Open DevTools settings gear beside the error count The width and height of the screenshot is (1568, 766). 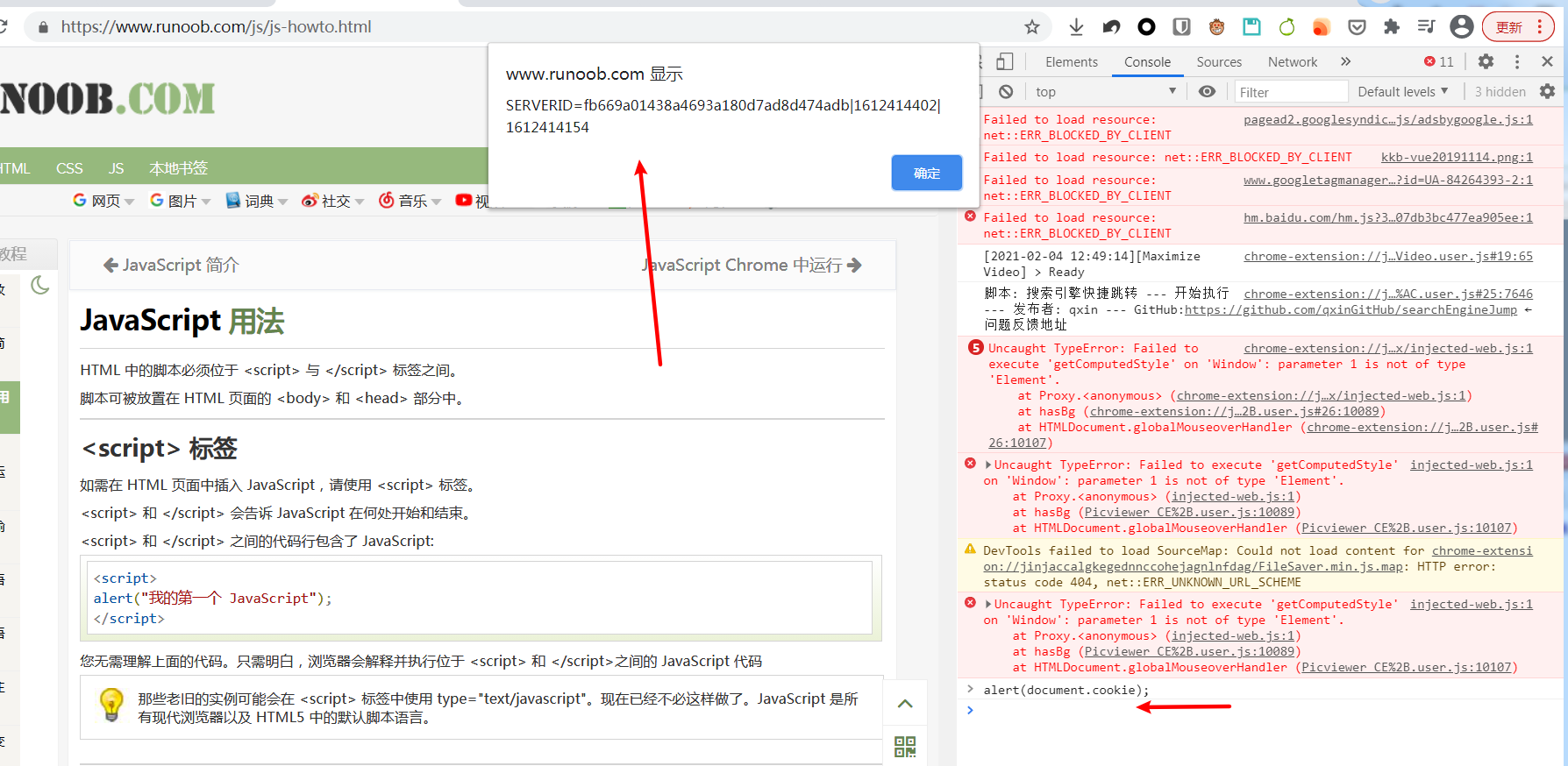(x=1486, y=61)
